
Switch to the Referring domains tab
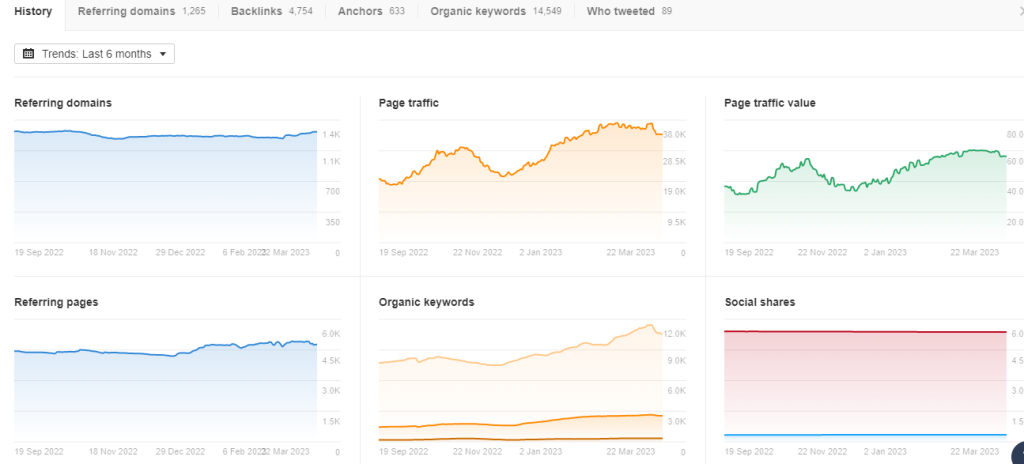pyautogui.click(x=142, y=11)
